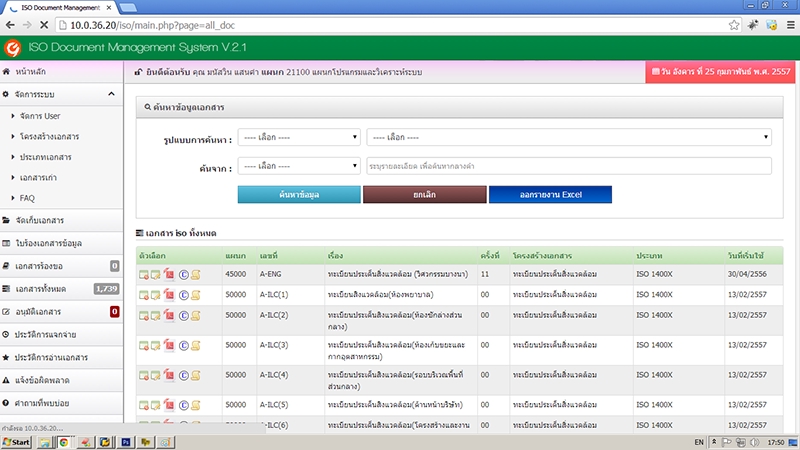Open the Chrome menu hamburger icon

tap(790, 25)
